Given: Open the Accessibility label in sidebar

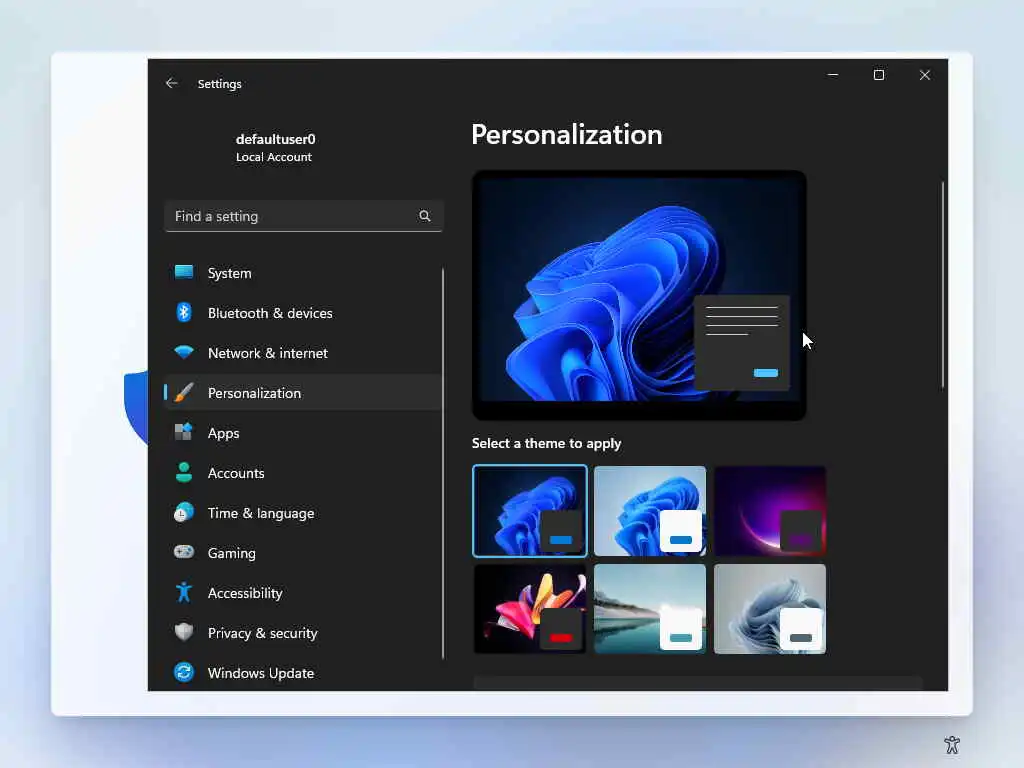Looking at the screenshot, I should 245,594.
